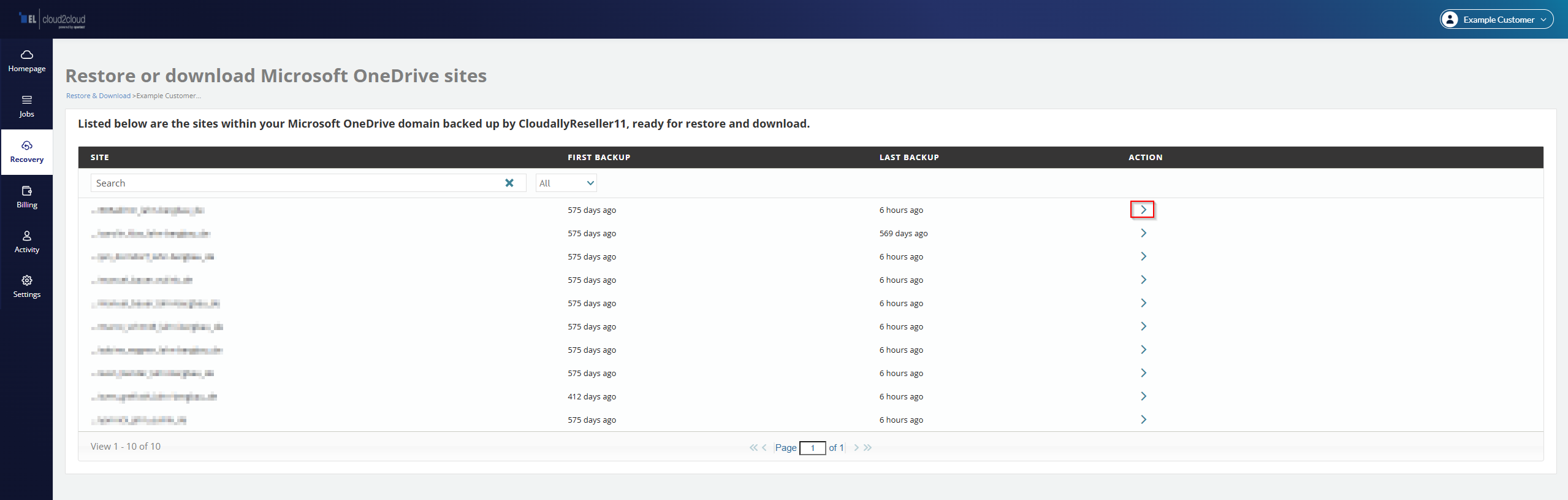Jump to the first page

[x=753, y=448]
